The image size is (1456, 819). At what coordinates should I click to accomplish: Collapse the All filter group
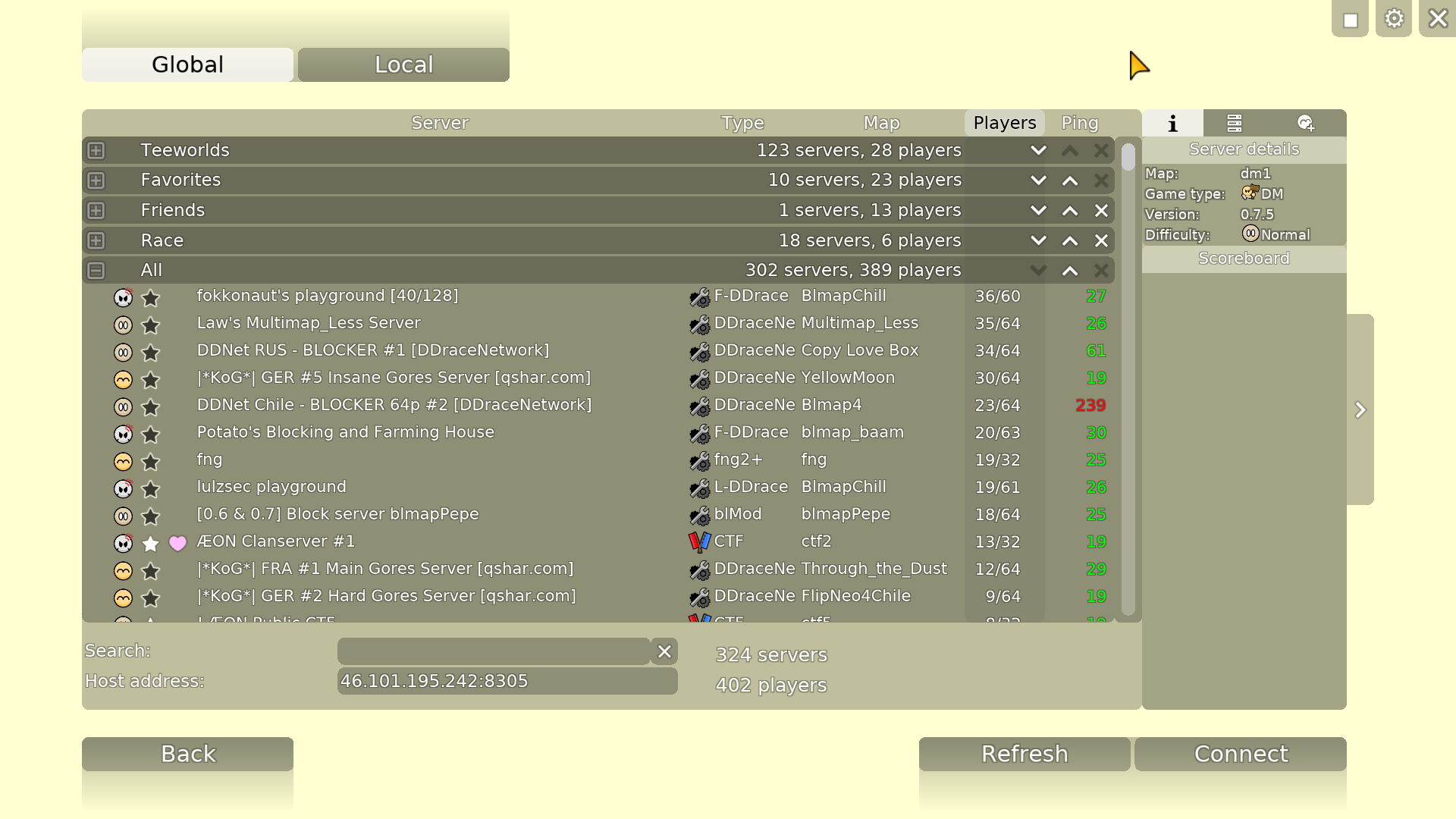[x=96, y=270]
